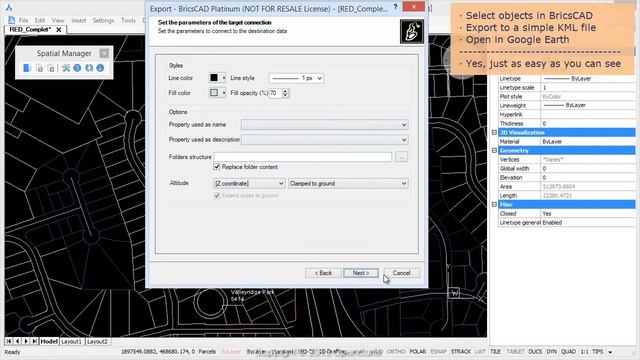
Task: Switch to Model tab
Action: [x=49, y=341]
